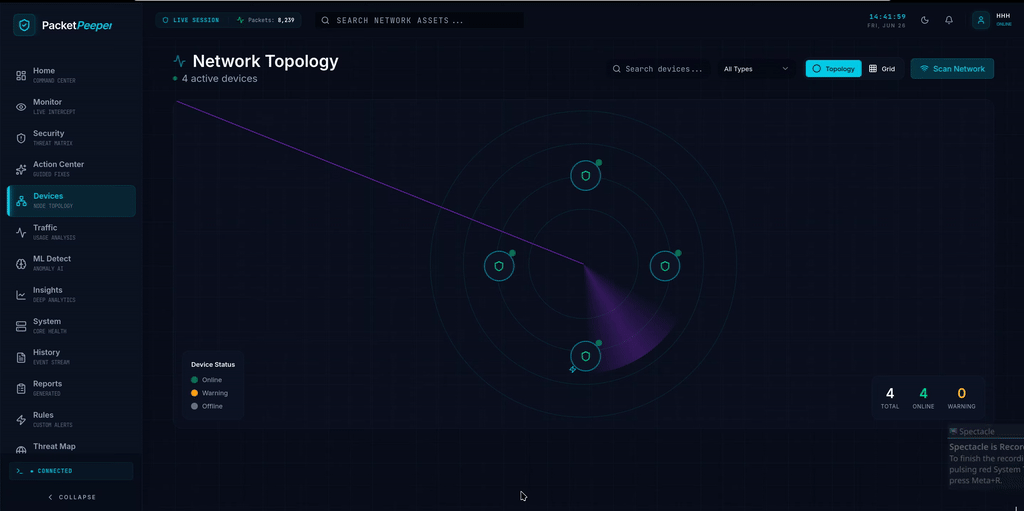Open Action Center Guided Fixes
The image size is (1024, 511).
pos(72,169)
